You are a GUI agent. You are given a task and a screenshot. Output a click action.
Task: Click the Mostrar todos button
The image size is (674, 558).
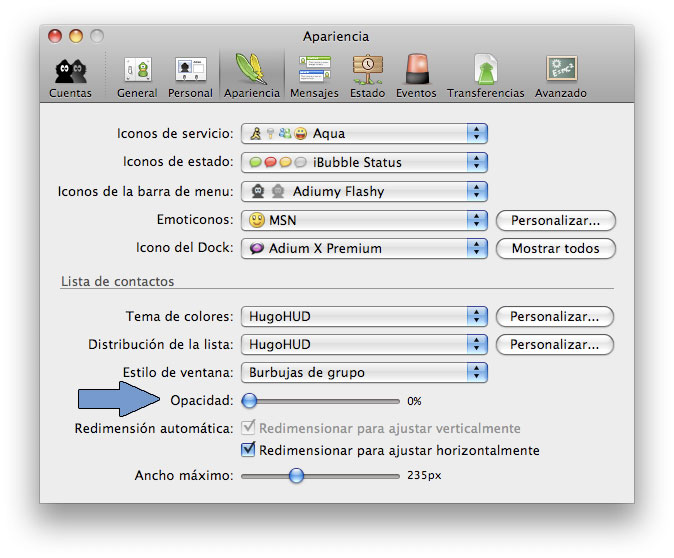555,248
